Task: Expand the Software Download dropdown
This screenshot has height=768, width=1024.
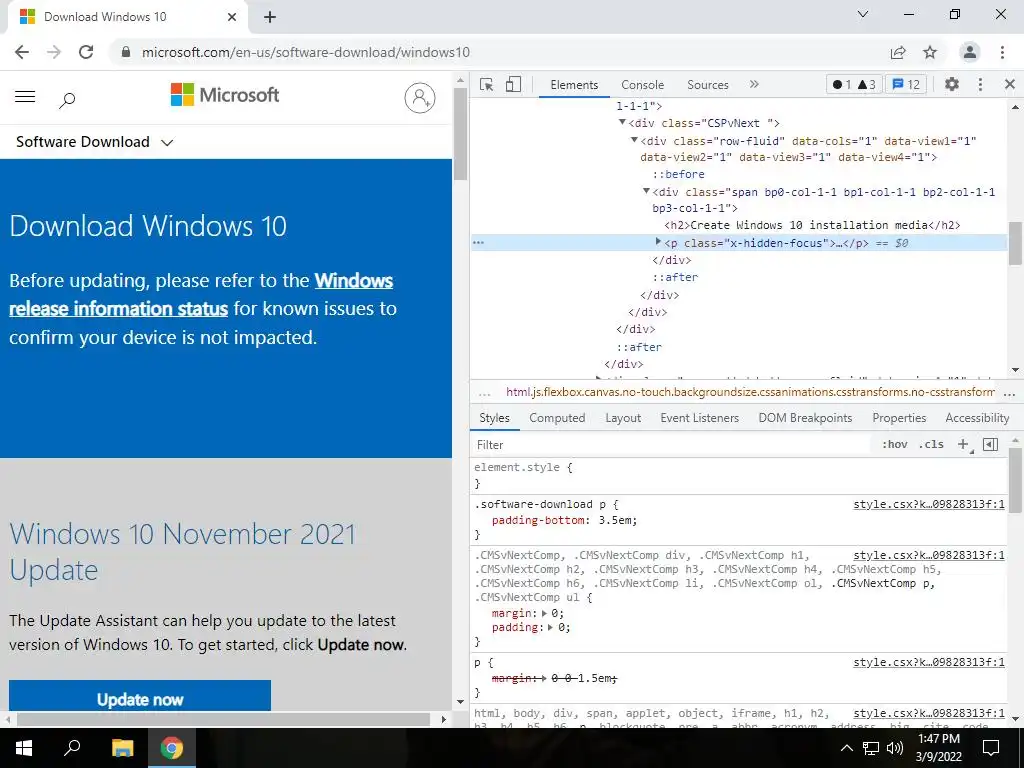Action: [95, 142]
